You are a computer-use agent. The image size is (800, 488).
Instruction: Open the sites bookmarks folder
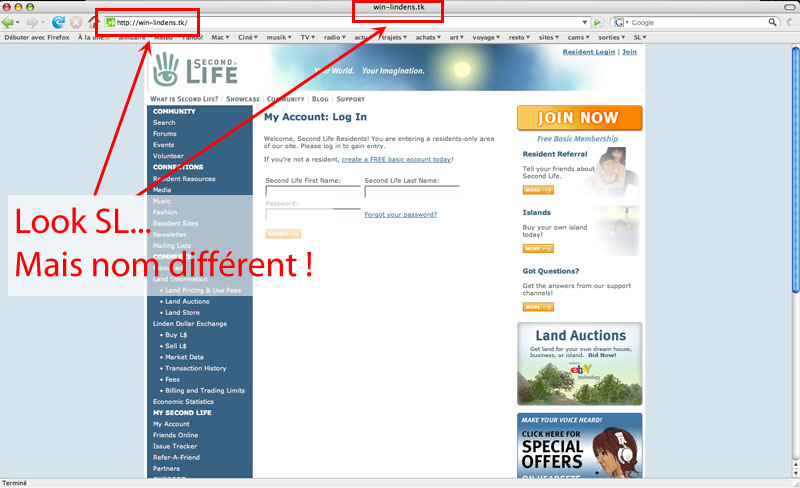[548, 37]
